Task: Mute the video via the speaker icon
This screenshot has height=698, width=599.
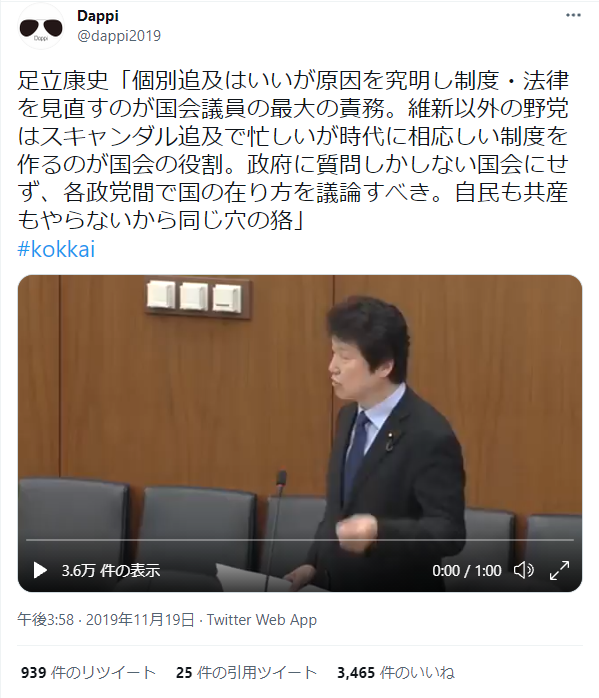Action: point(524,570)
